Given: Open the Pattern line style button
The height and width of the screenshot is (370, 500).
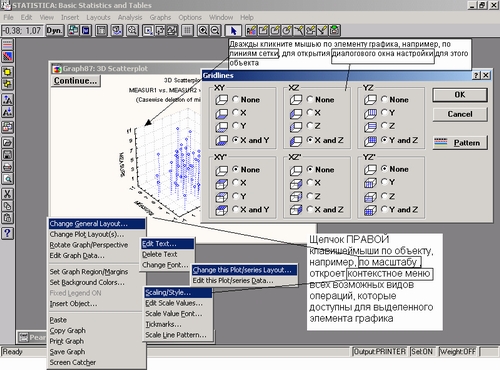Looking at the screenshot, I should tap(460, 143).
